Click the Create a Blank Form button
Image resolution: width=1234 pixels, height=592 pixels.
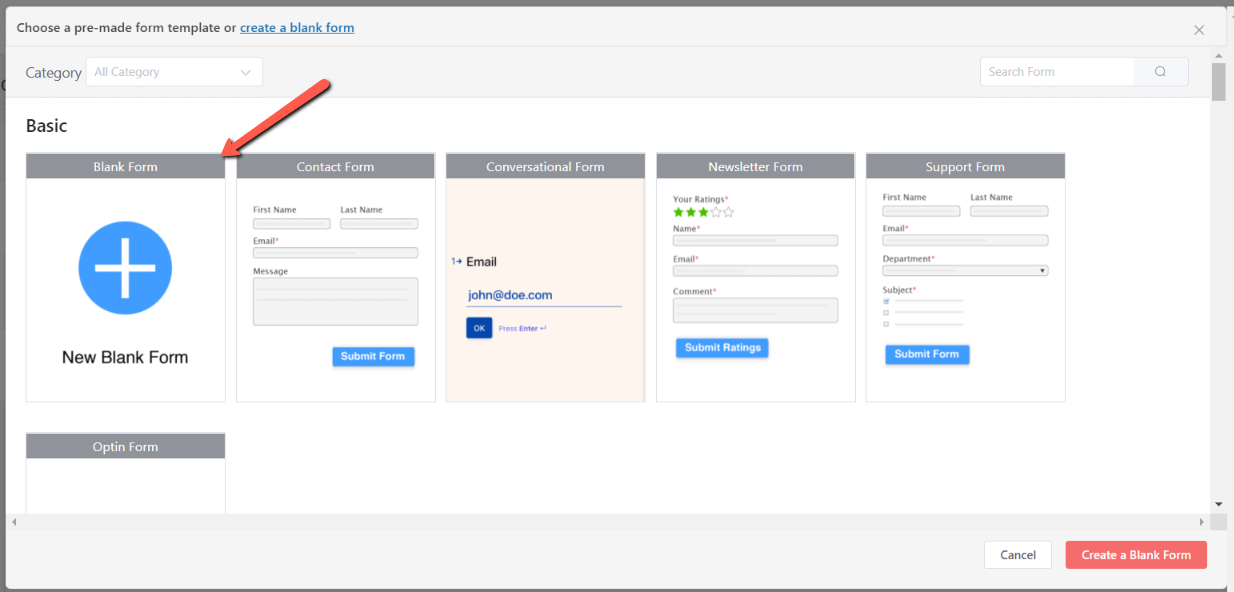pos(1136,555)
